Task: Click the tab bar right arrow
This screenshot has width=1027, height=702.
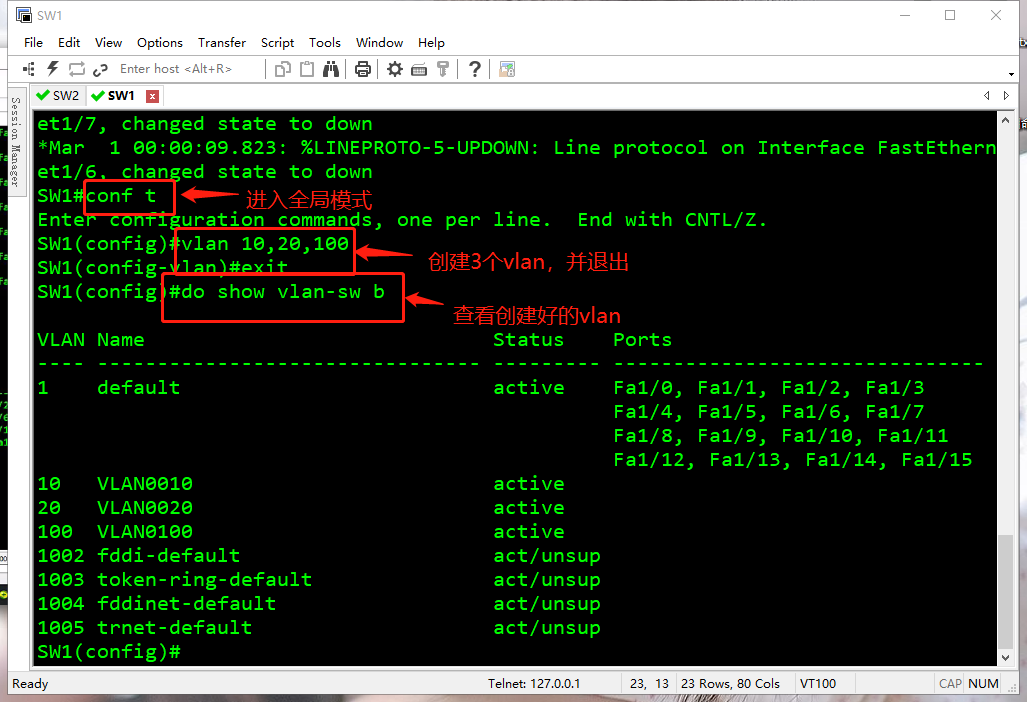Action: point(1006,96)
